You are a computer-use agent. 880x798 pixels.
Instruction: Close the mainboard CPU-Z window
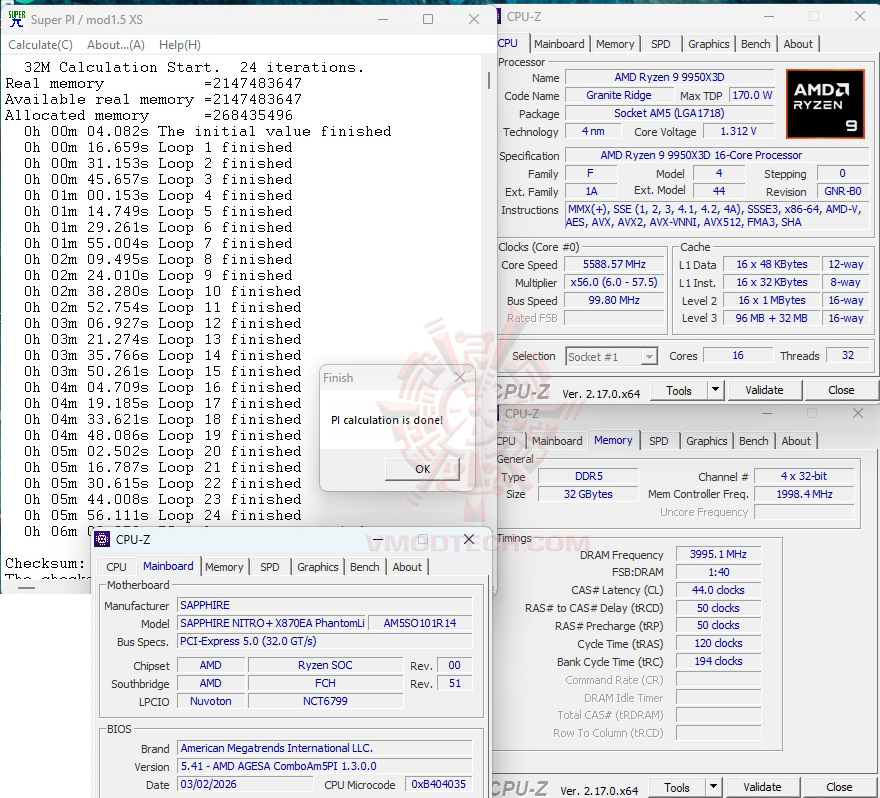pos(469,539)
